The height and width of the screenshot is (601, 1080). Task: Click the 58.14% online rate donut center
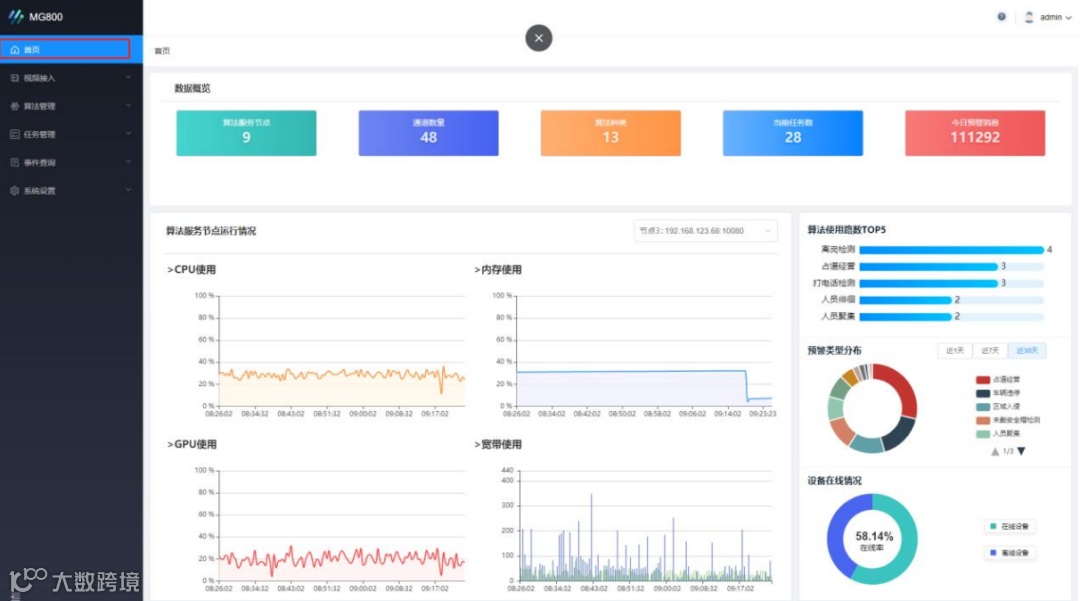click(874, 540)
